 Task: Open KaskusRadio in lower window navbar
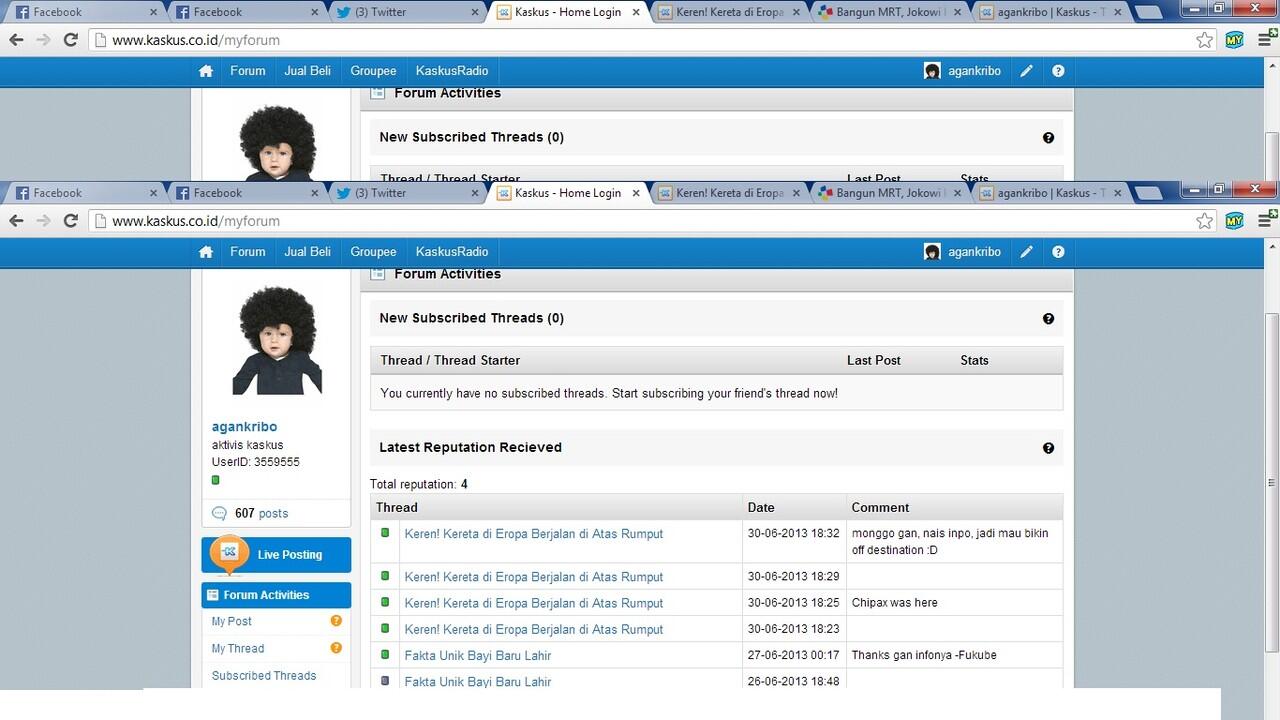pyautogui.click(x=452, y=252)
